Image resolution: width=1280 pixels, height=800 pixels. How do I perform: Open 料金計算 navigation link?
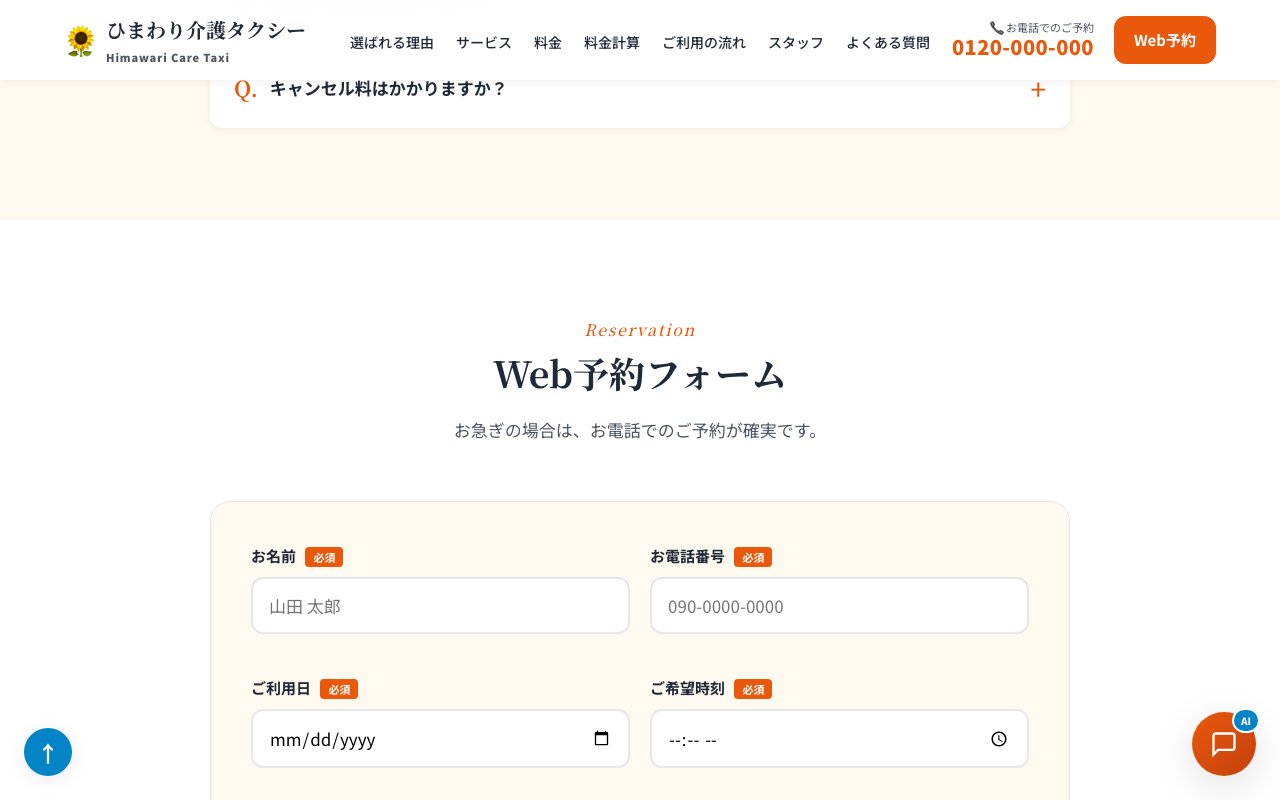tap(612, 42)
